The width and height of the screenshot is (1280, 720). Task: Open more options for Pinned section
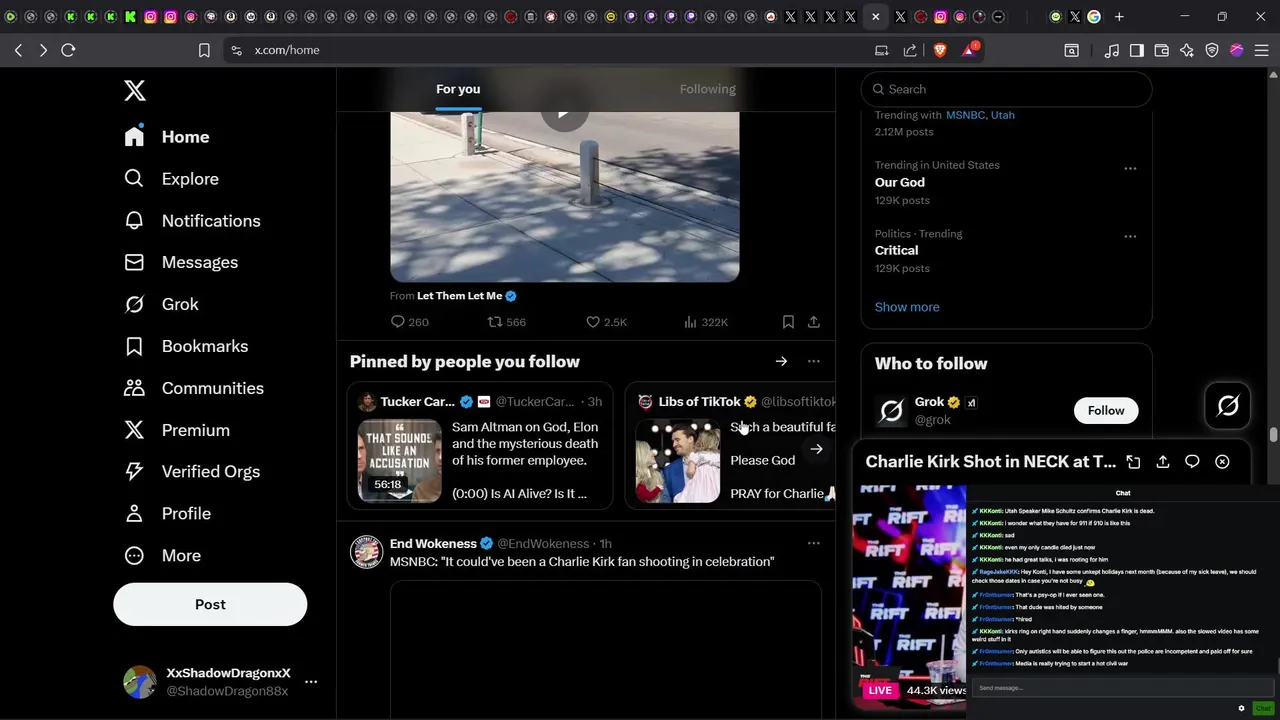click(814, 361)
